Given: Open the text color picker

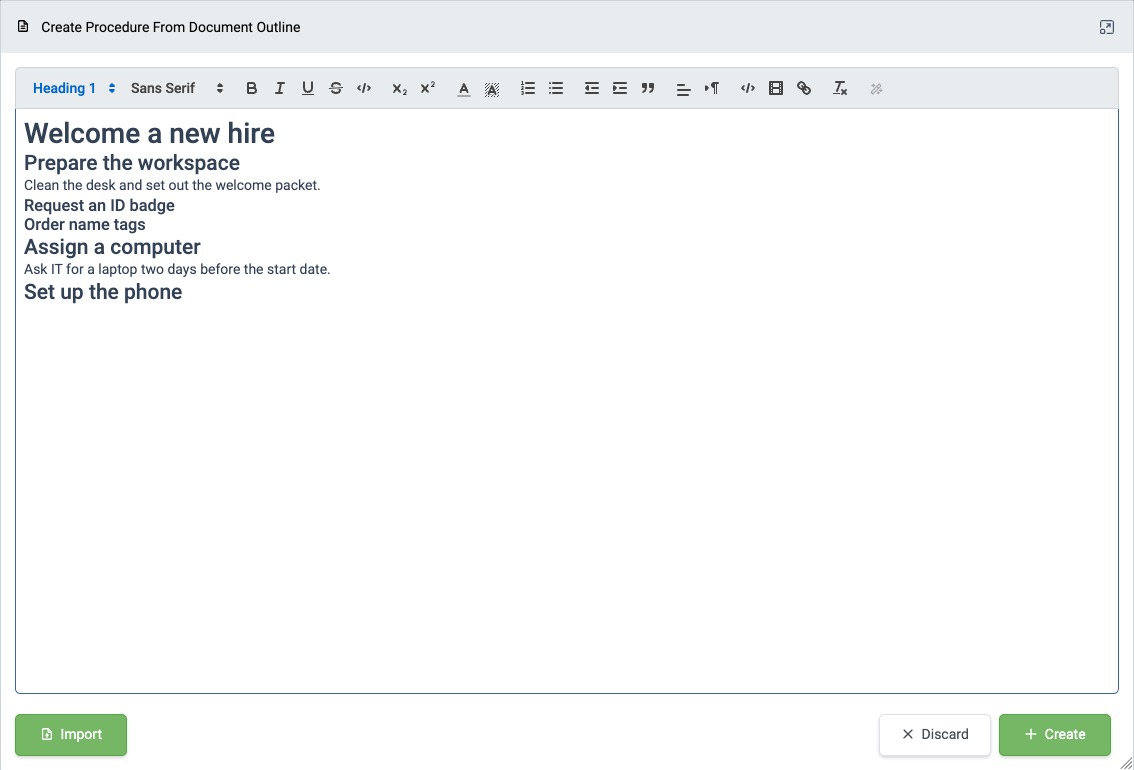Looking at the screenshot, I should point(464,88).
